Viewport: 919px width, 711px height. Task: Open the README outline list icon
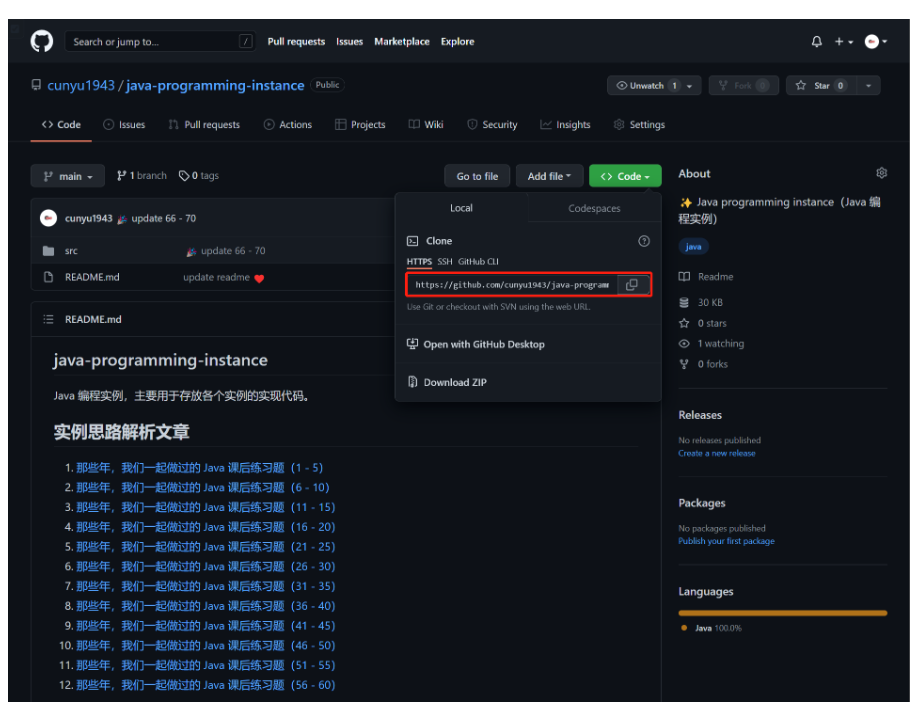coord(48,319)
